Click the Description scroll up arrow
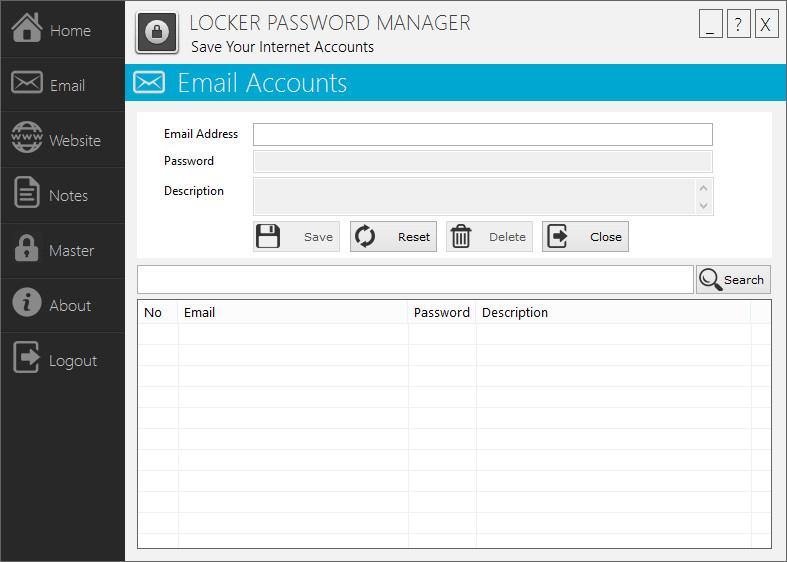Viewport: 787px width, 562px height. point(704,188)
